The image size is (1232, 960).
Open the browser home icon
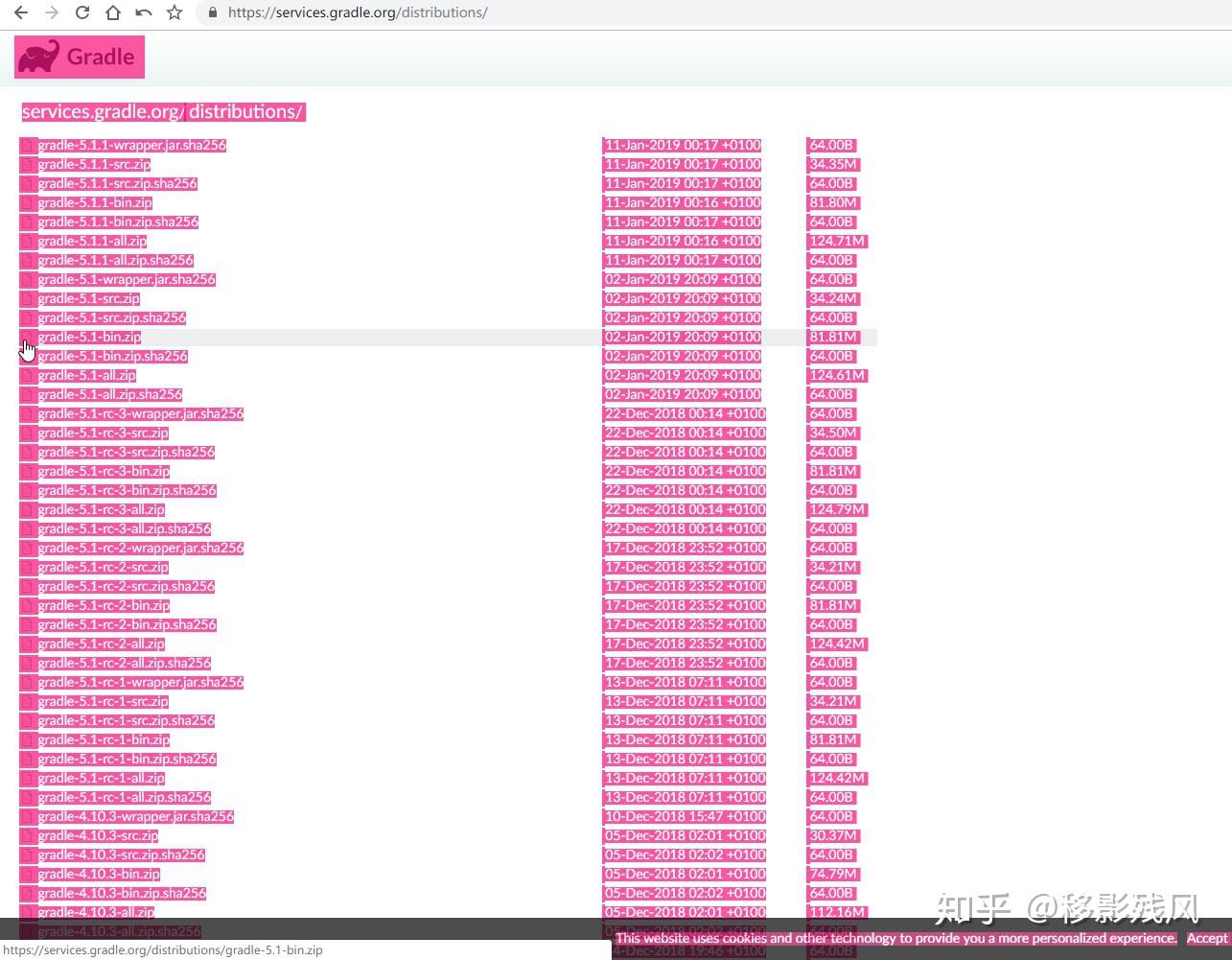[113, 12]
